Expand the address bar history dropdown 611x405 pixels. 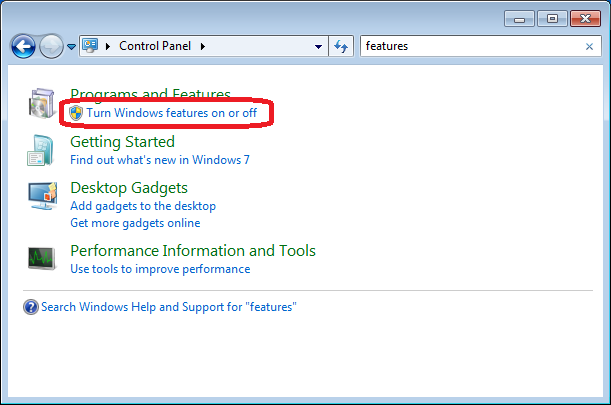pos(318,46)
